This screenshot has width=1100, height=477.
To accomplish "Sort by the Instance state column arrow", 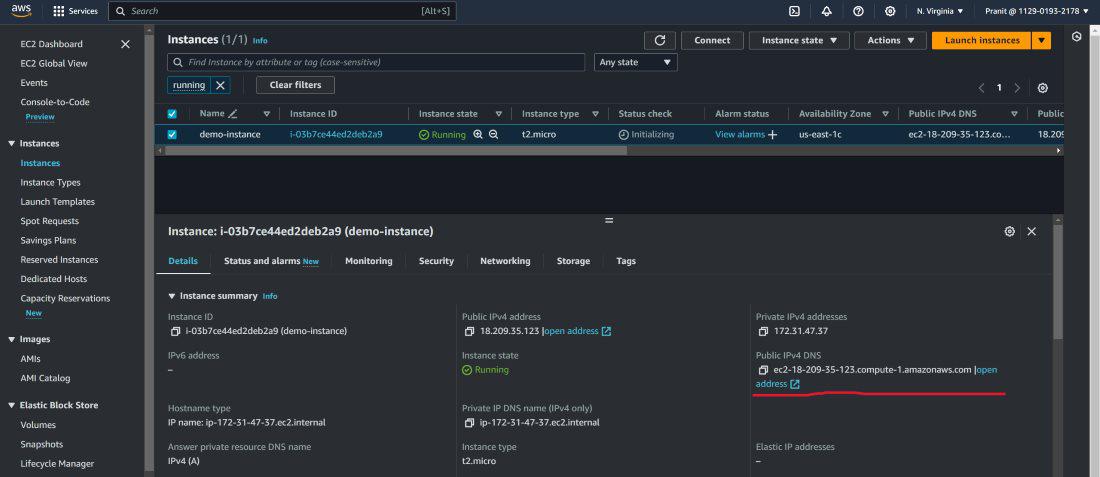I will pos(499,114).
